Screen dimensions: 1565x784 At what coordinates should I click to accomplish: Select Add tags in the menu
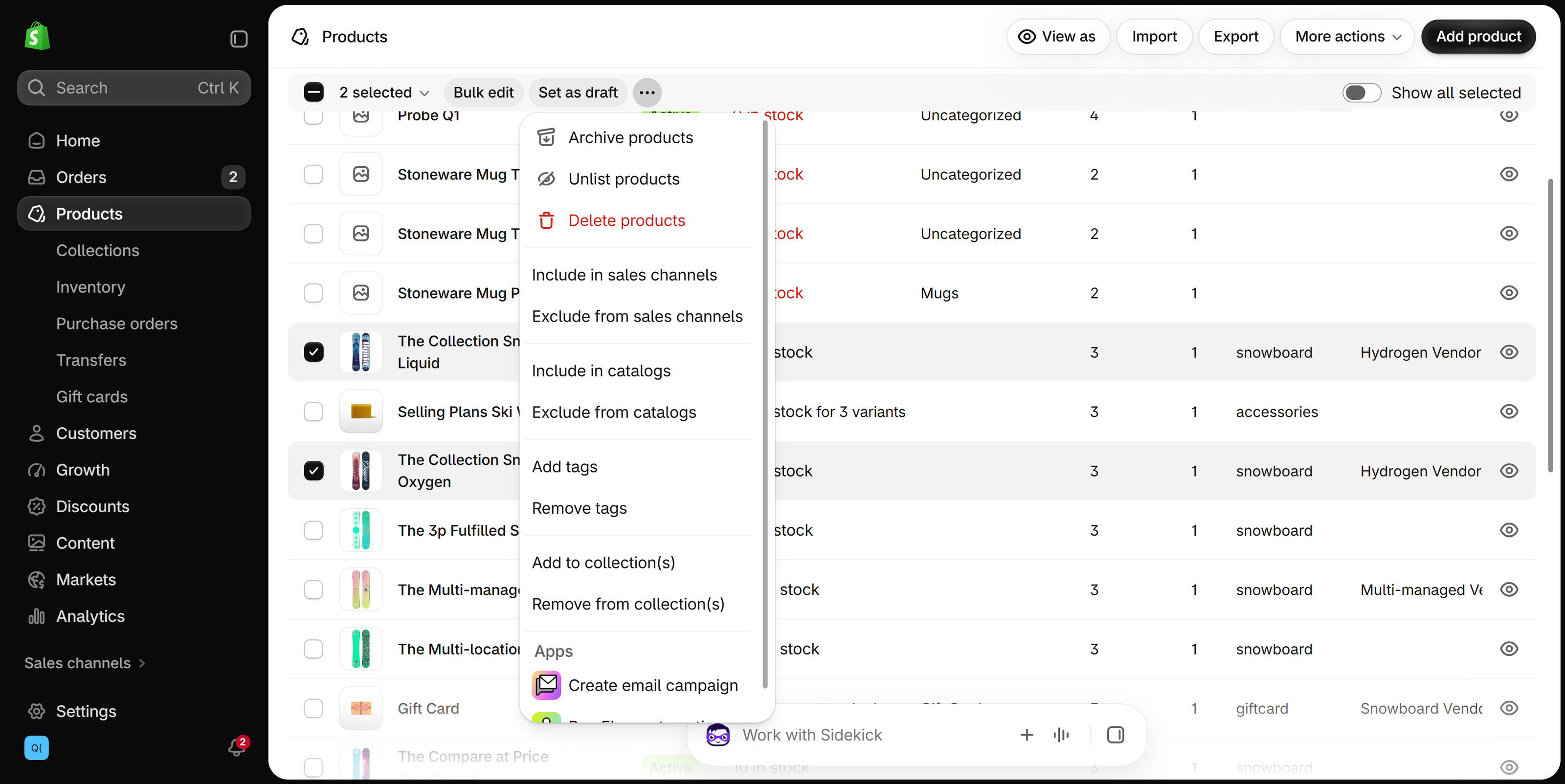(638, 466)
